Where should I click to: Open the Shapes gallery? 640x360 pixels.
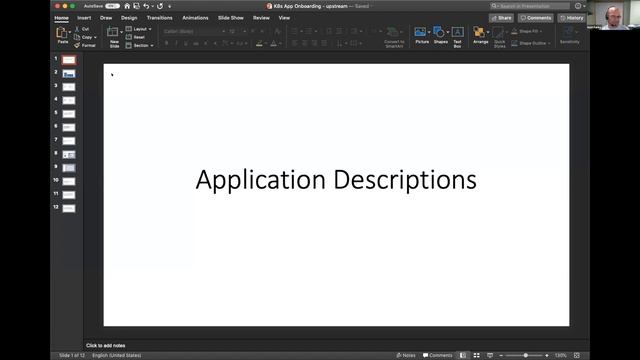click(x=439, y=32)
